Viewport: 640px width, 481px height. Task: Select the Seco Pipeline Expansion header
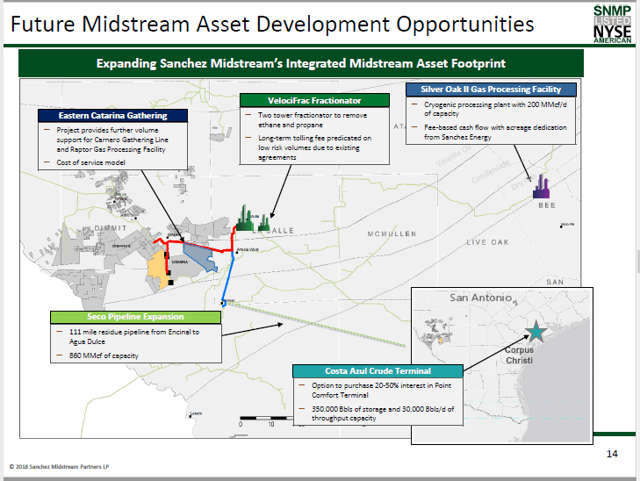[136, 317]
